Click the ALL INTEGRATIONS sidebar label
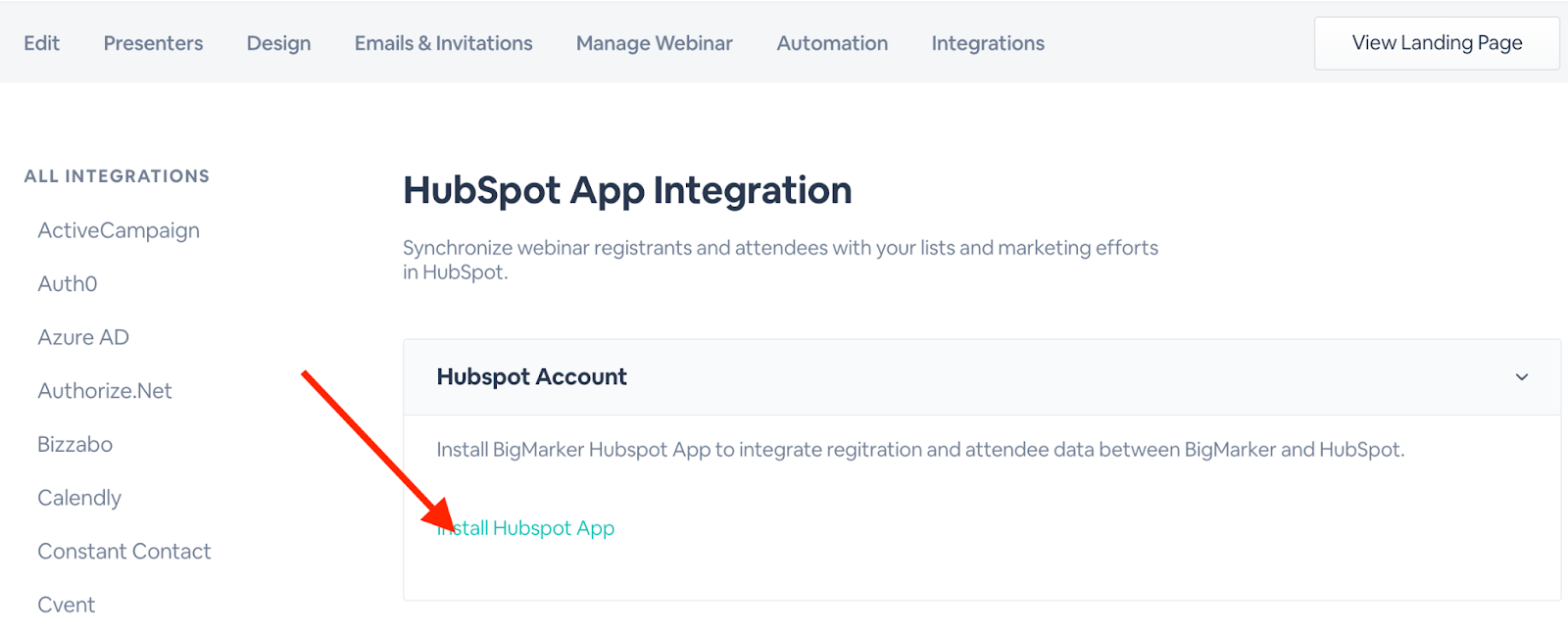 [x=117, y=176]
